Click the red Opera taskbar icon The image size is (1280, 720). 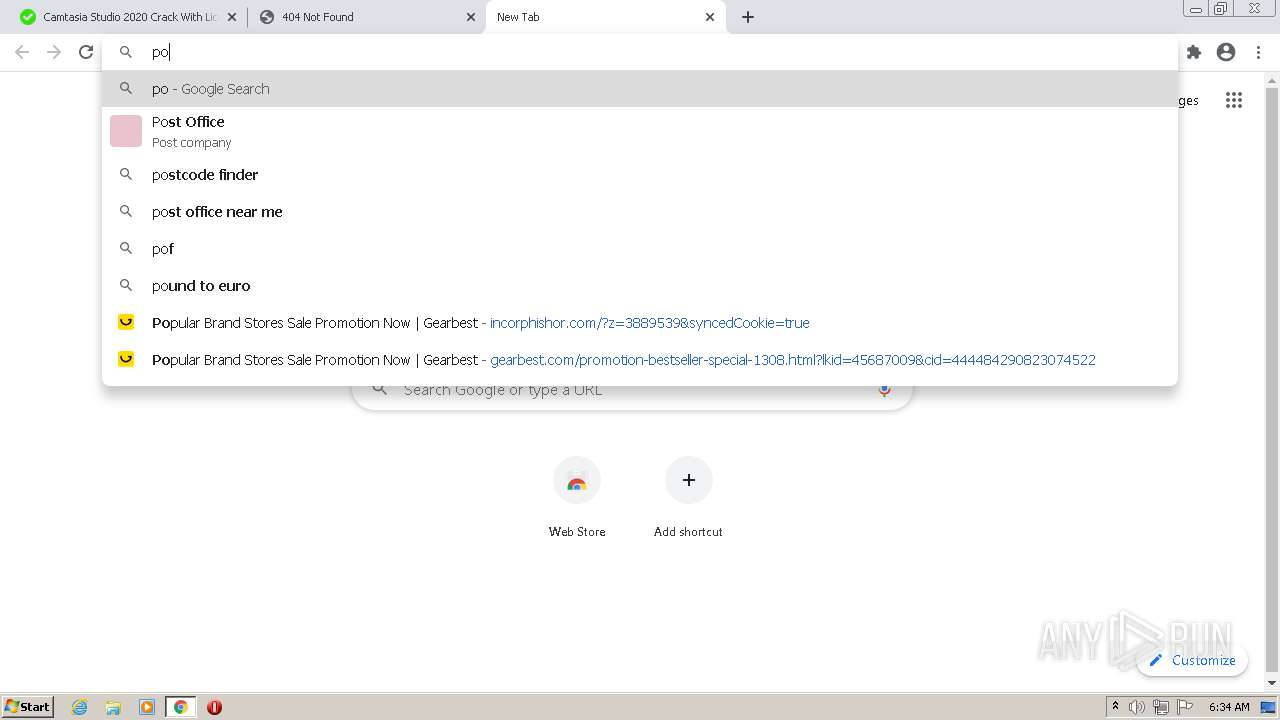[214, 707]
